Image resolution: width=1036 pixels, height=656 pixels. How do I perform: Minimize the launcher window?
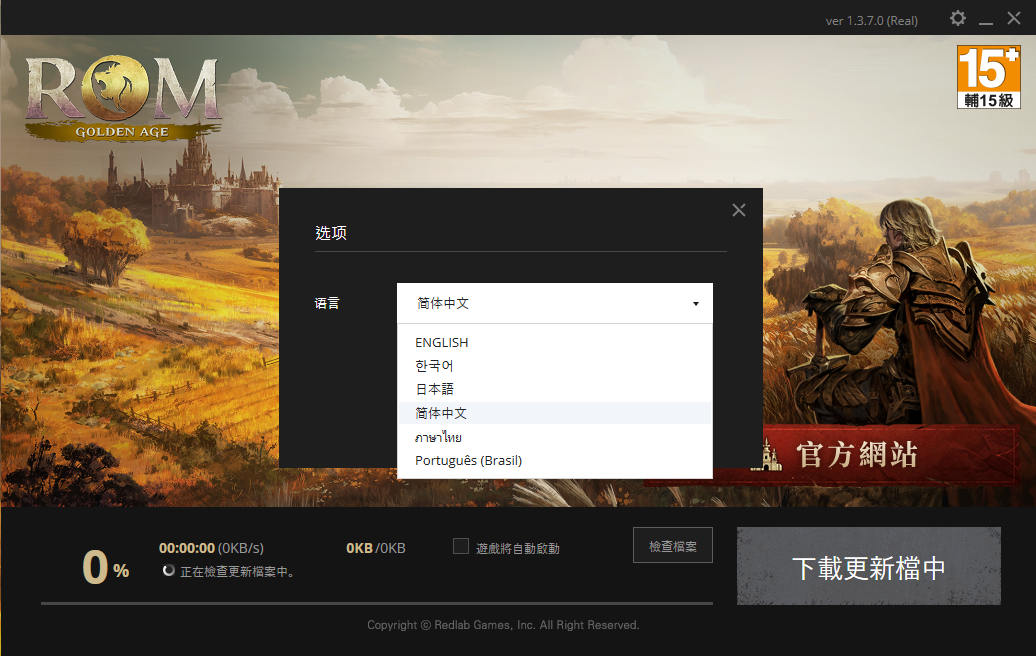coord(986,20)
